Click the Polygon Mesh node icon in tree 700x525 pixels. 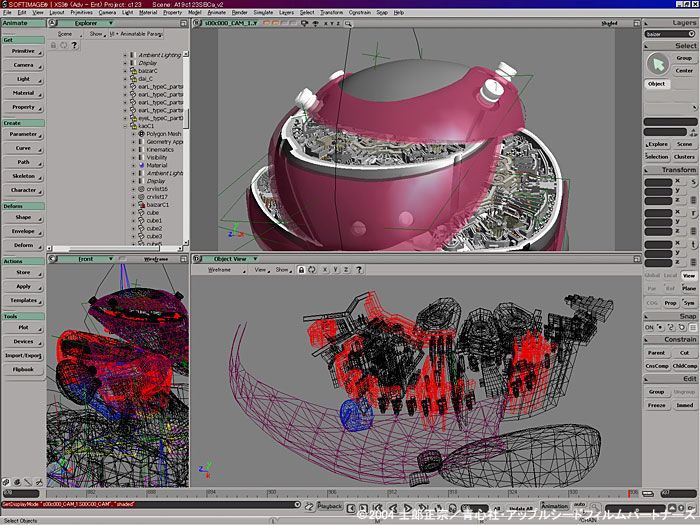click(142, 133)
